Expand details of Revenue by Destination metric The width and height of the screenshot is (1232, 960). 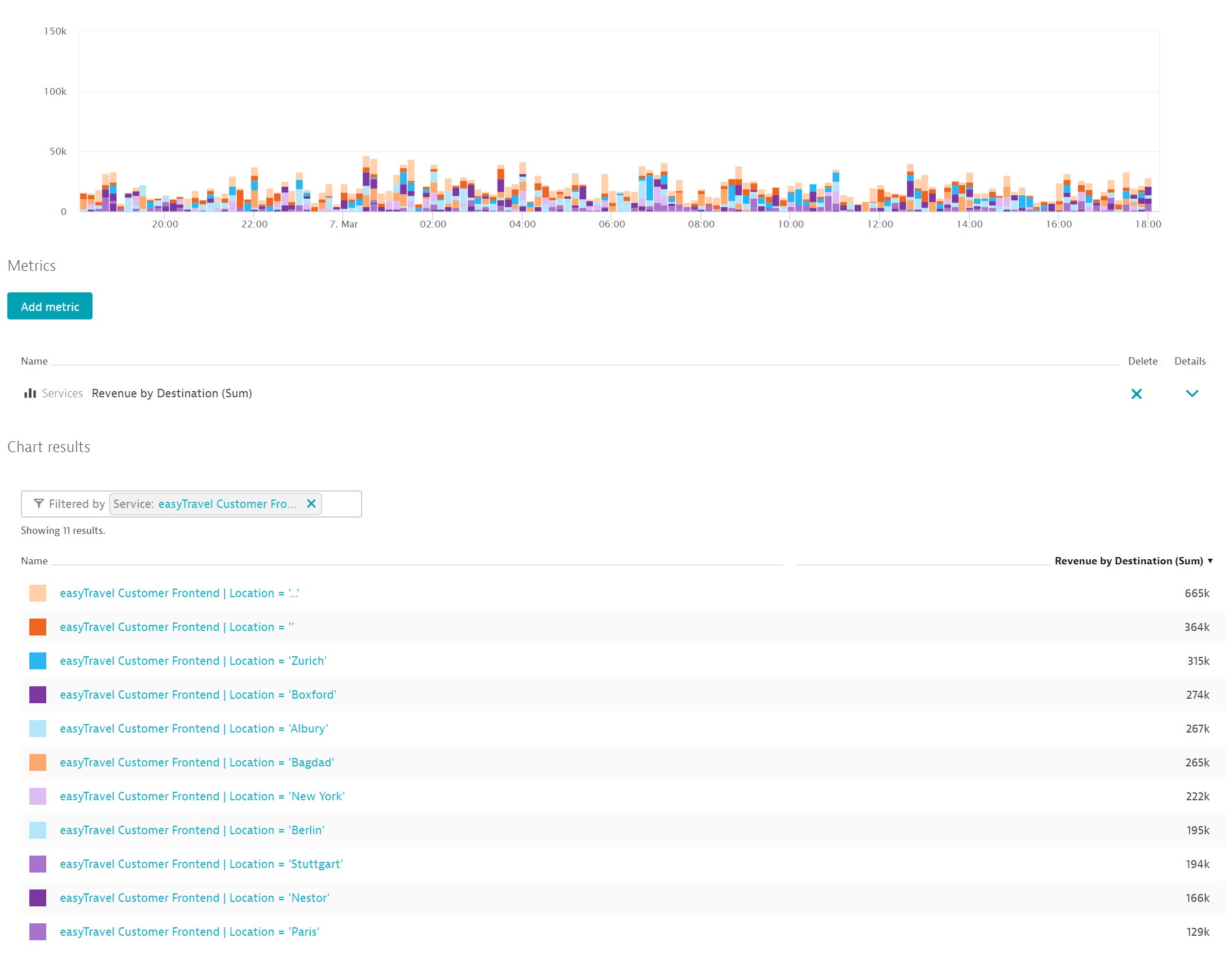(x=1191, y=393)
